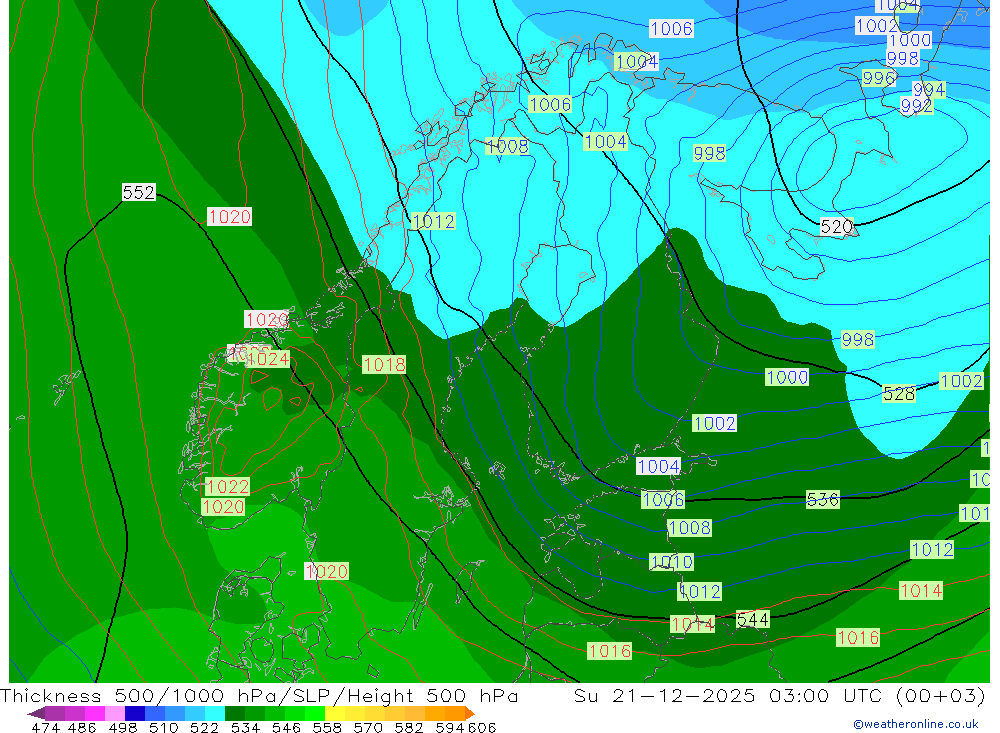Click the cyan legend swatch left of dark green
Viewport: 1000px width, 733px height.
(x=215, y=713)
